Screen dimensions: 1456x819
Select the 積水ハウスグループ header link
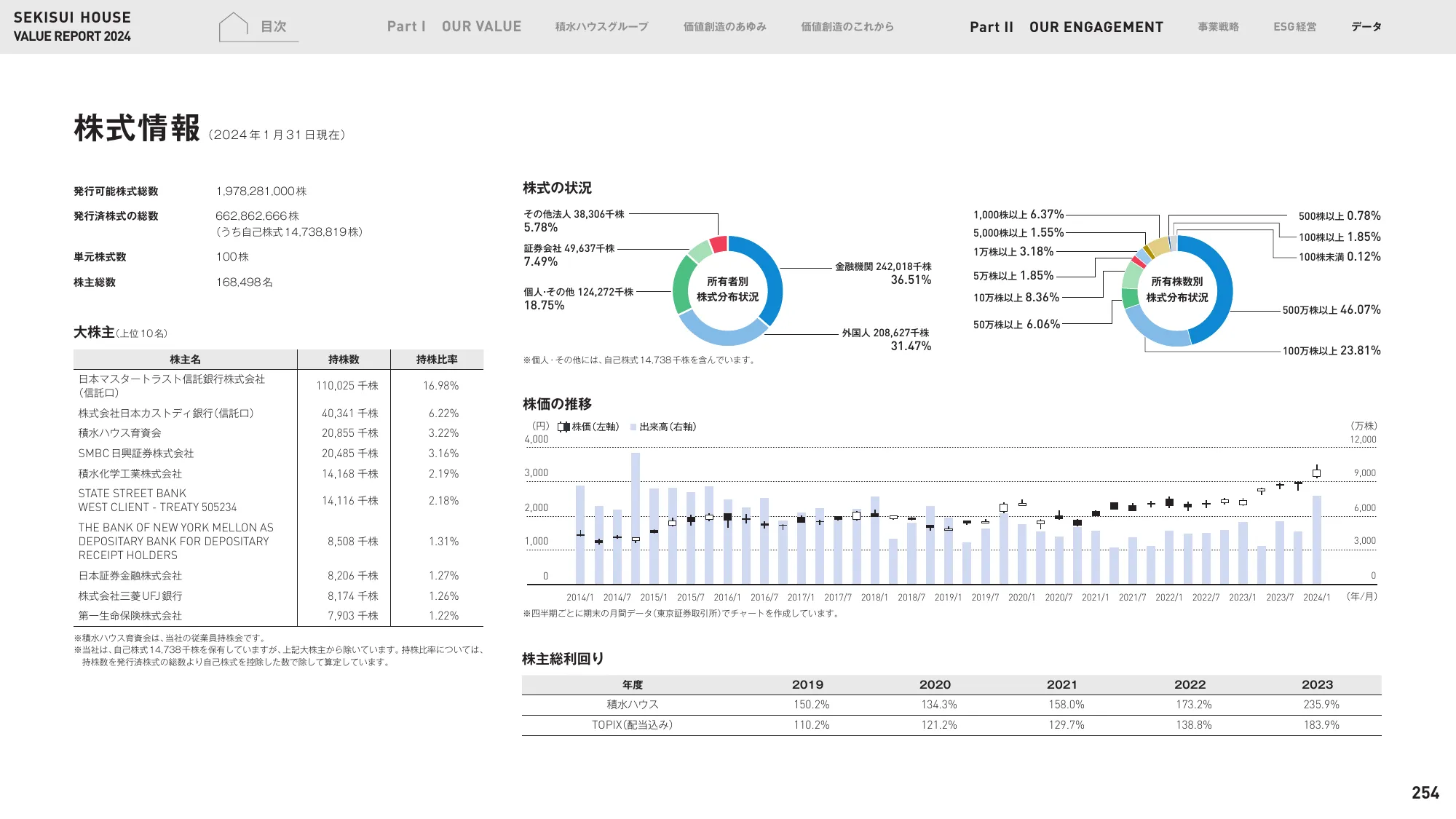(601, 27)
